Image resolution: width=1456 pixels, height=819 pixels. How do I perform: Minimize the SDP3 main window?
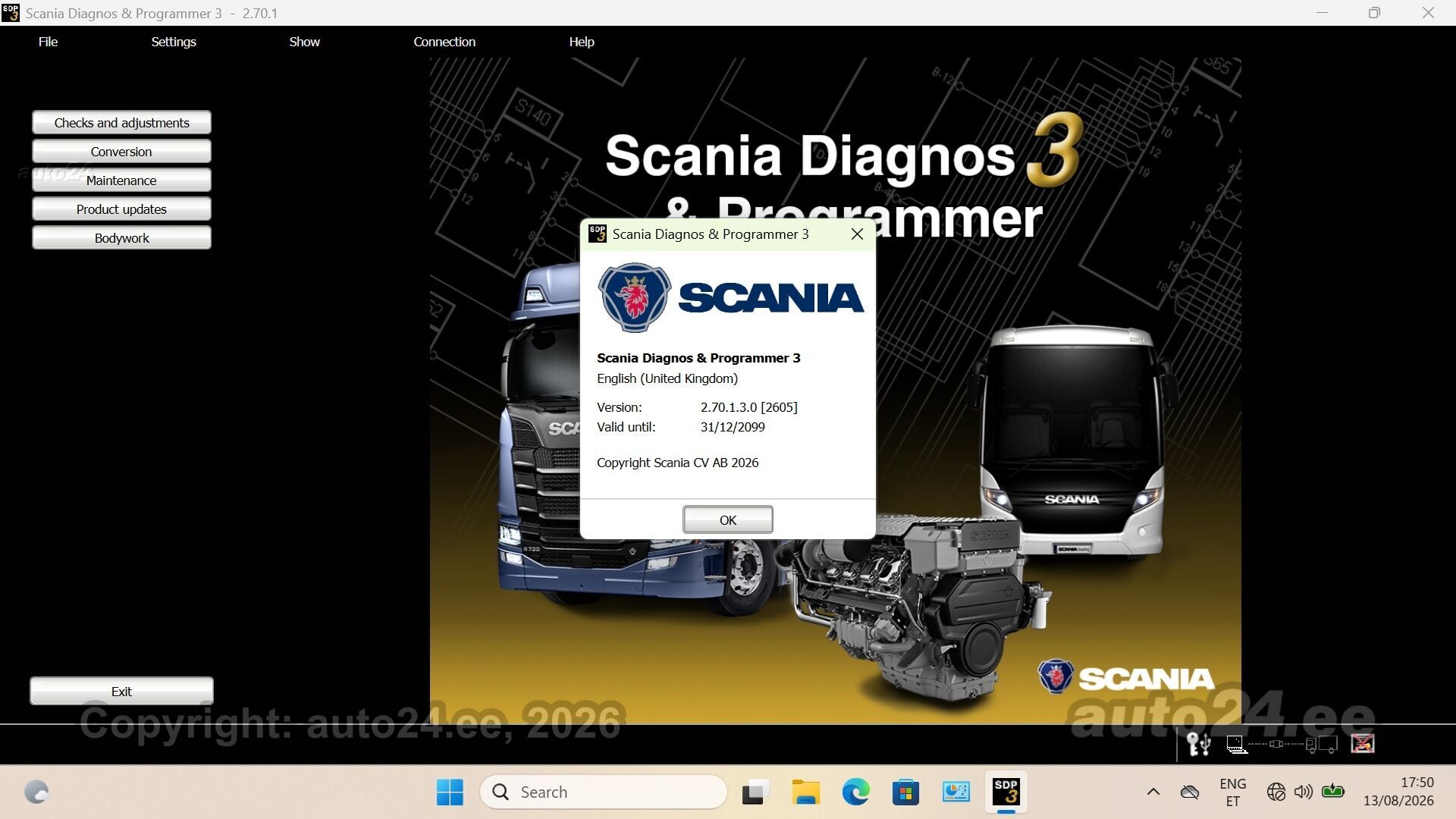1322,13
